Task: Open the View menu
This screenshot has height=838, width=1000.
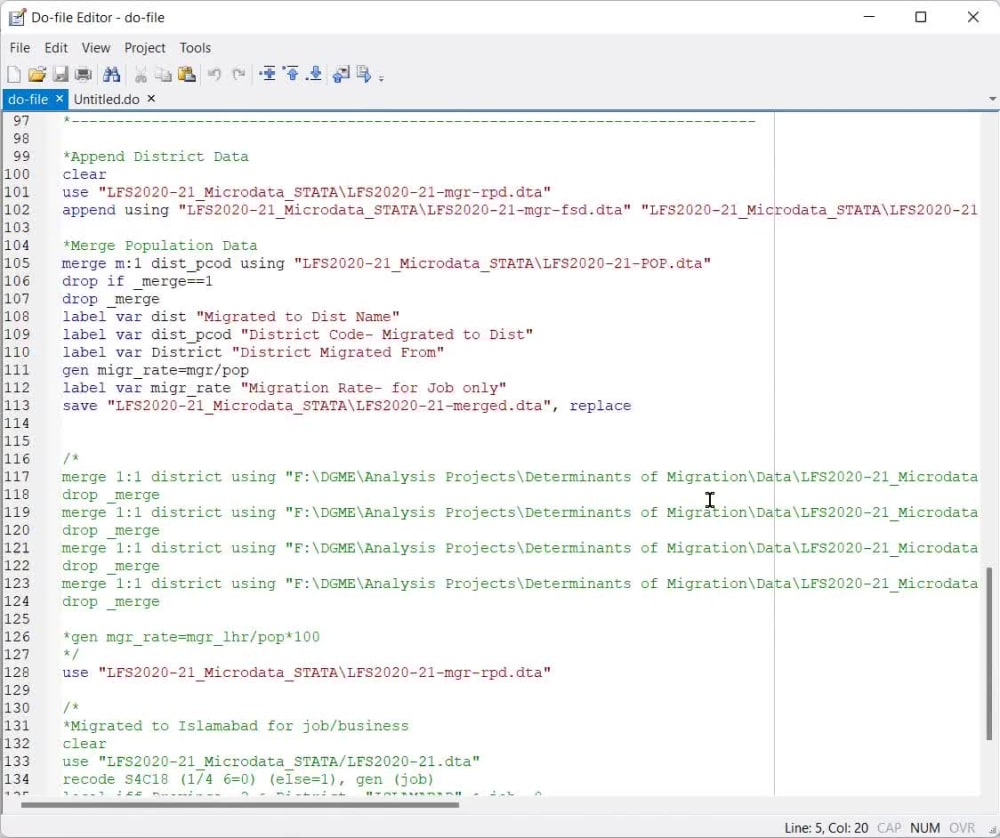Action: (x=96, y=48)
